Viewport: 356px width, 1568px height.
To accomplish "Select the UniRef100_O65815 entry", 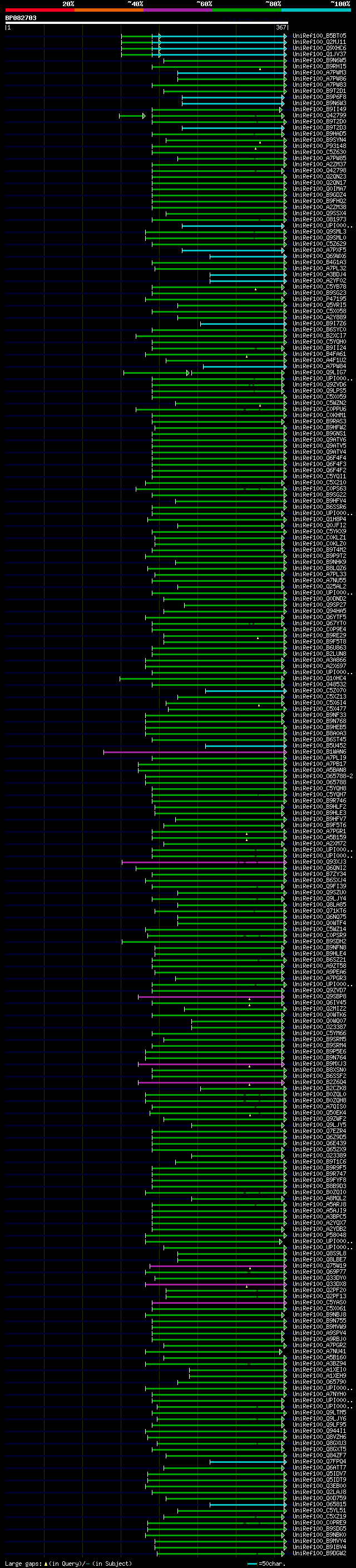I will [319, 1504].
